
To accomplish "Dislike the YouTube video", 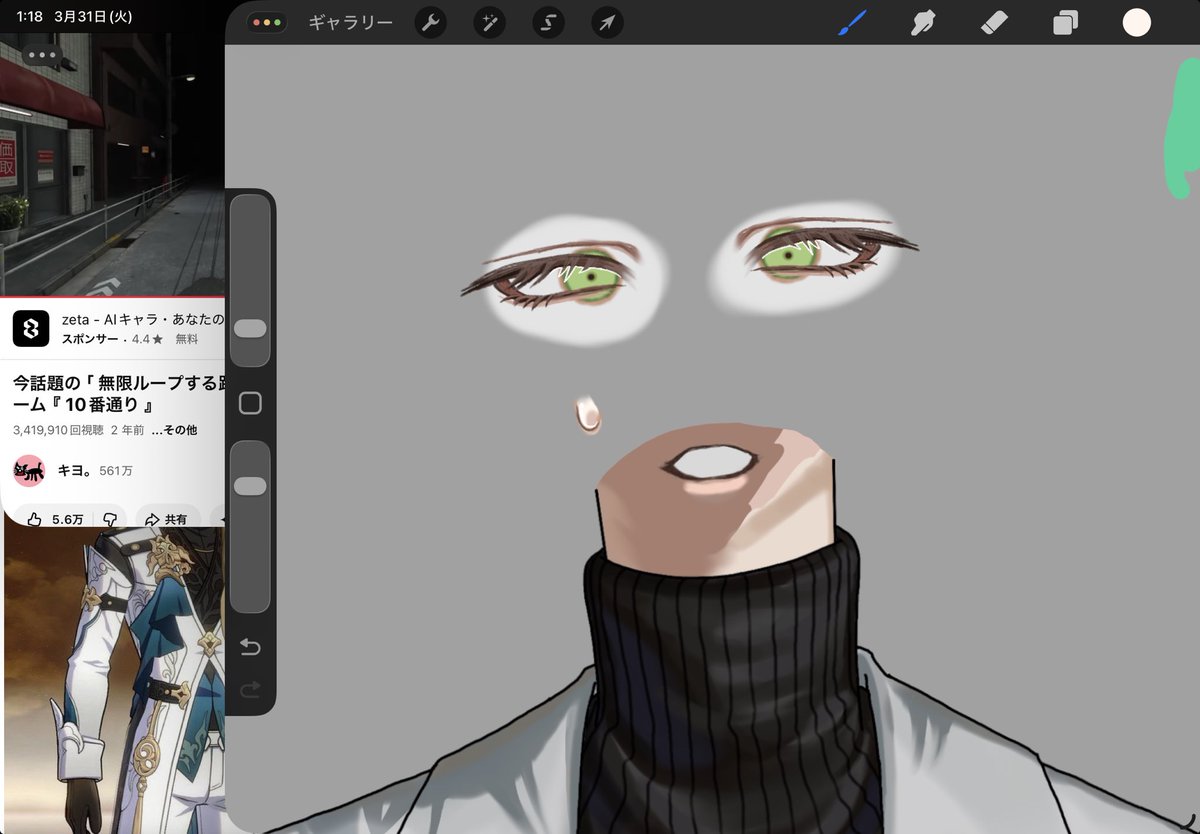I will (110, 519).
